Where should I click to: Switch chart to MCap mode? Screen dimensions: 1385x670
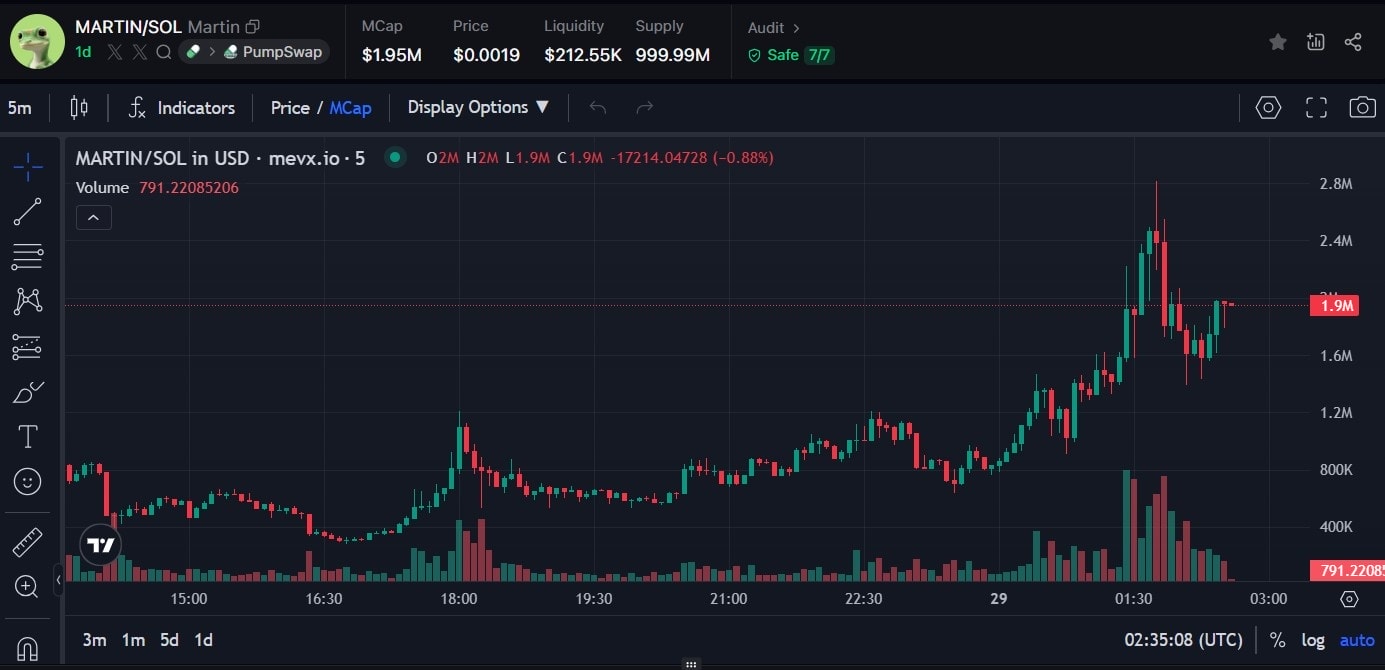coord(350,108)
